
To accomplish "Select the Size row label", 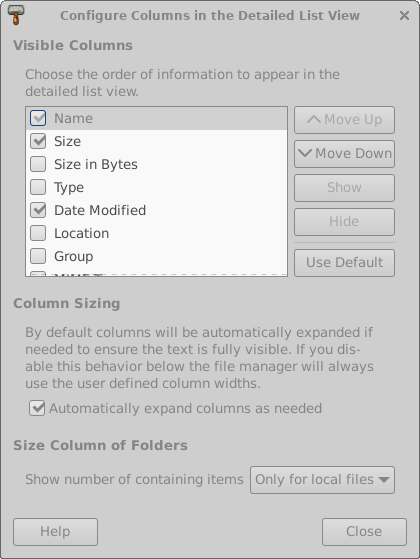I will (67, 142).
